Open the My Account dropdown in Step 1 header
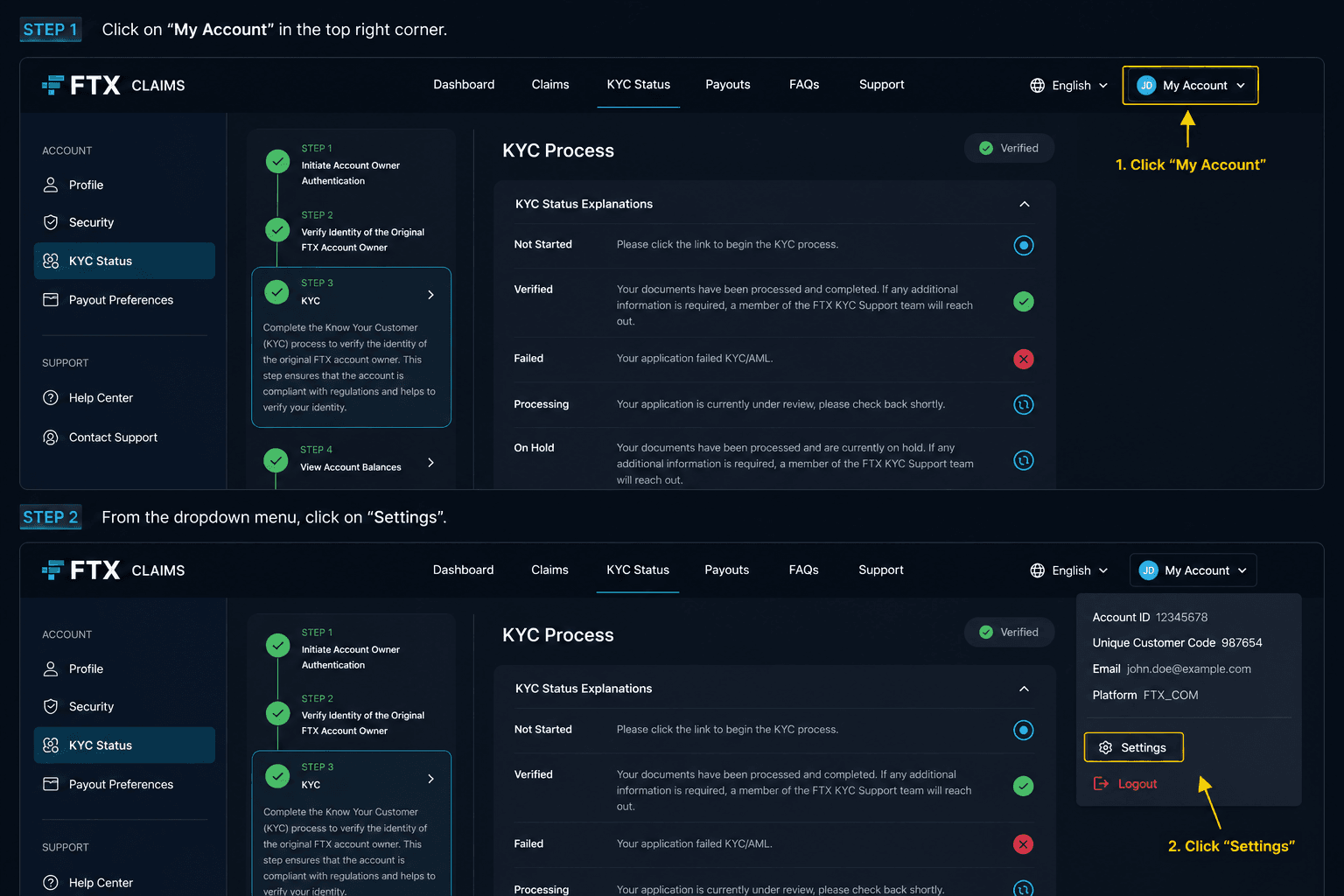The image size is (1344, 896). 1191,85
